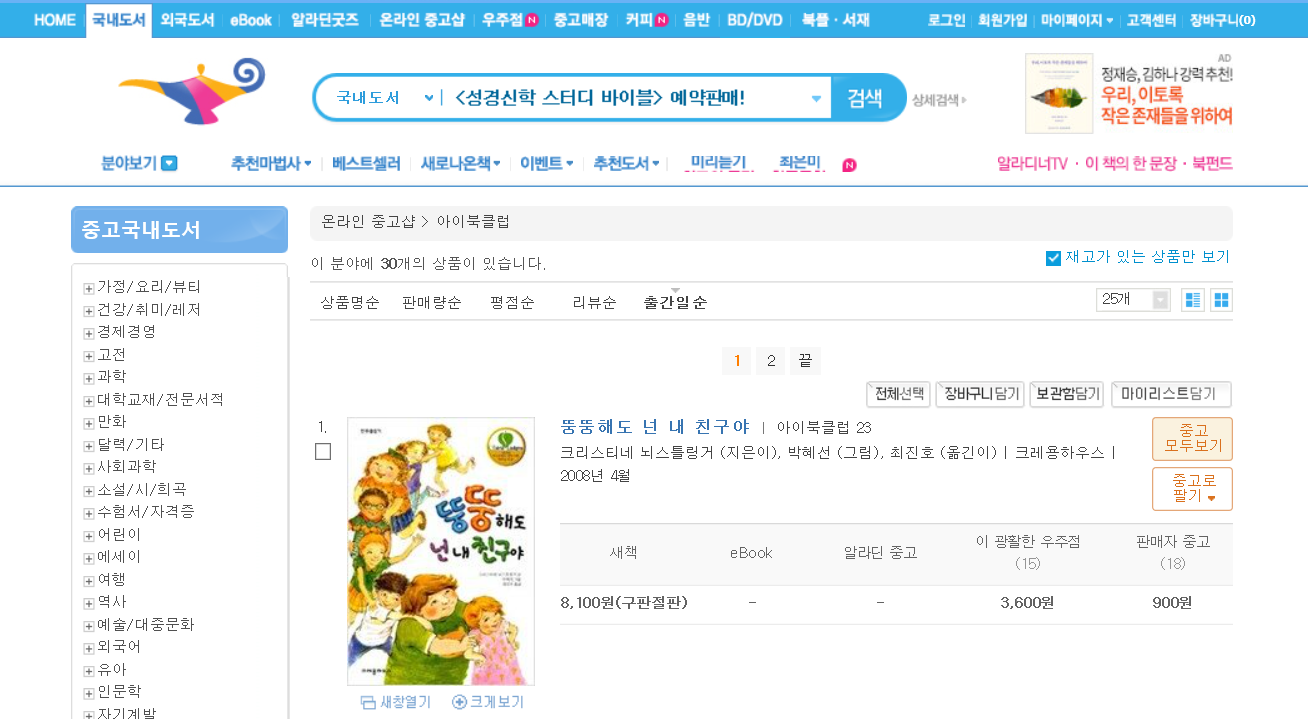Click the N badge beside 최본미
This screenshot has width=1308, height=719.
849,165
